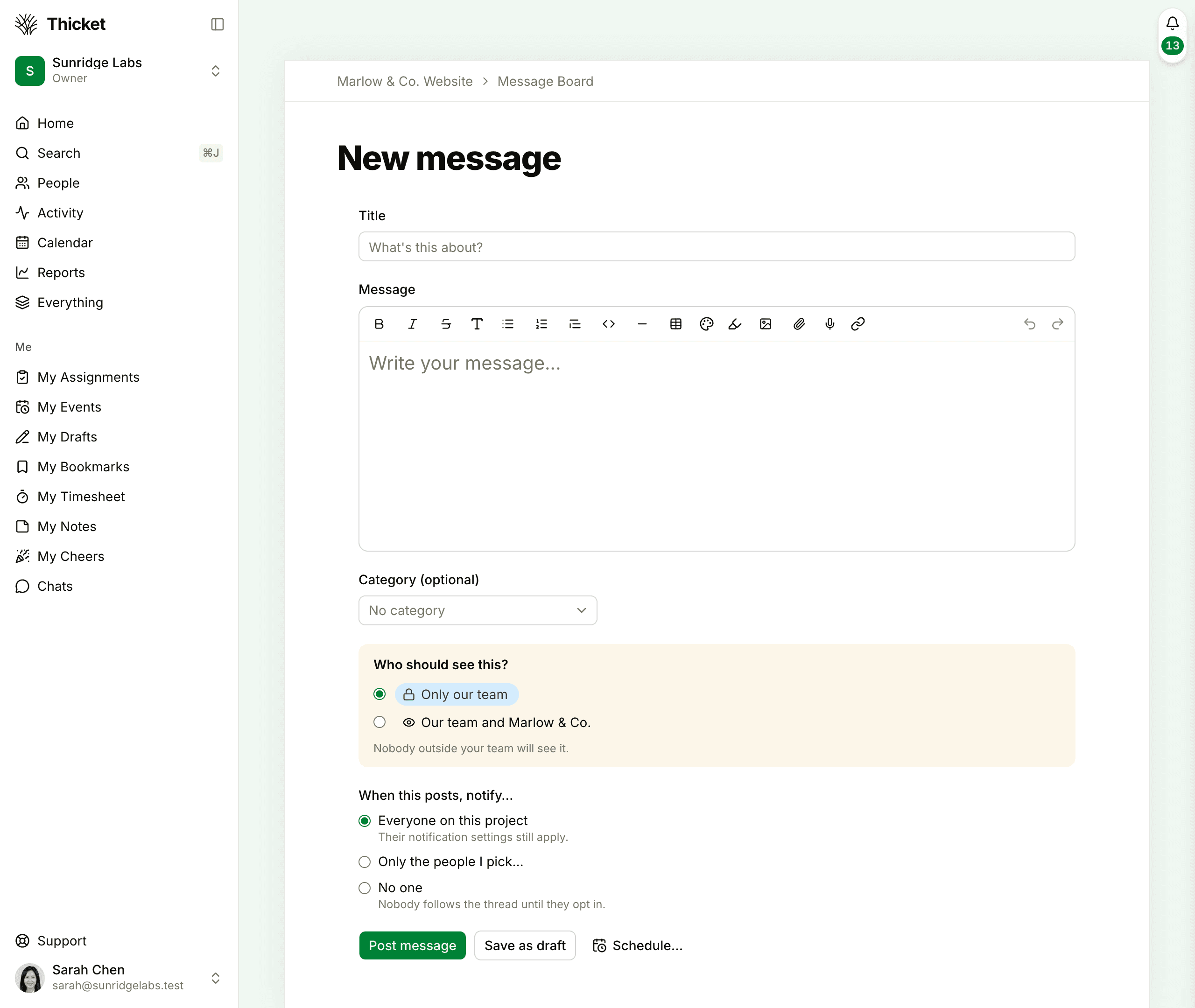This screenshot has width=1195, height=1008.
Task: Open the Schedule... option
Action: pyautogui.click(x=637, y=945)
